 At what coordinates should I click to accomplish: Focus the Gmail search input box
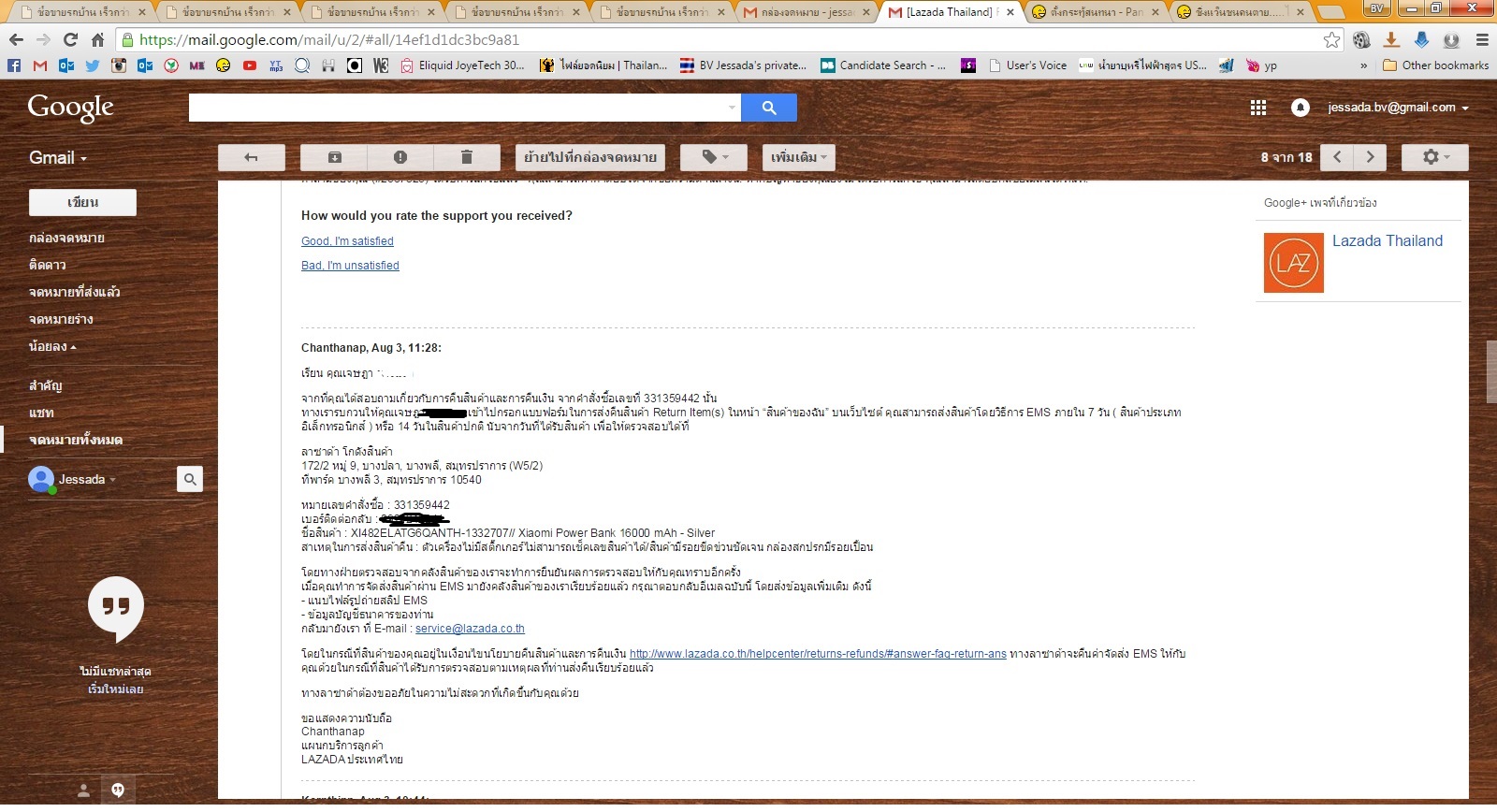457,108
